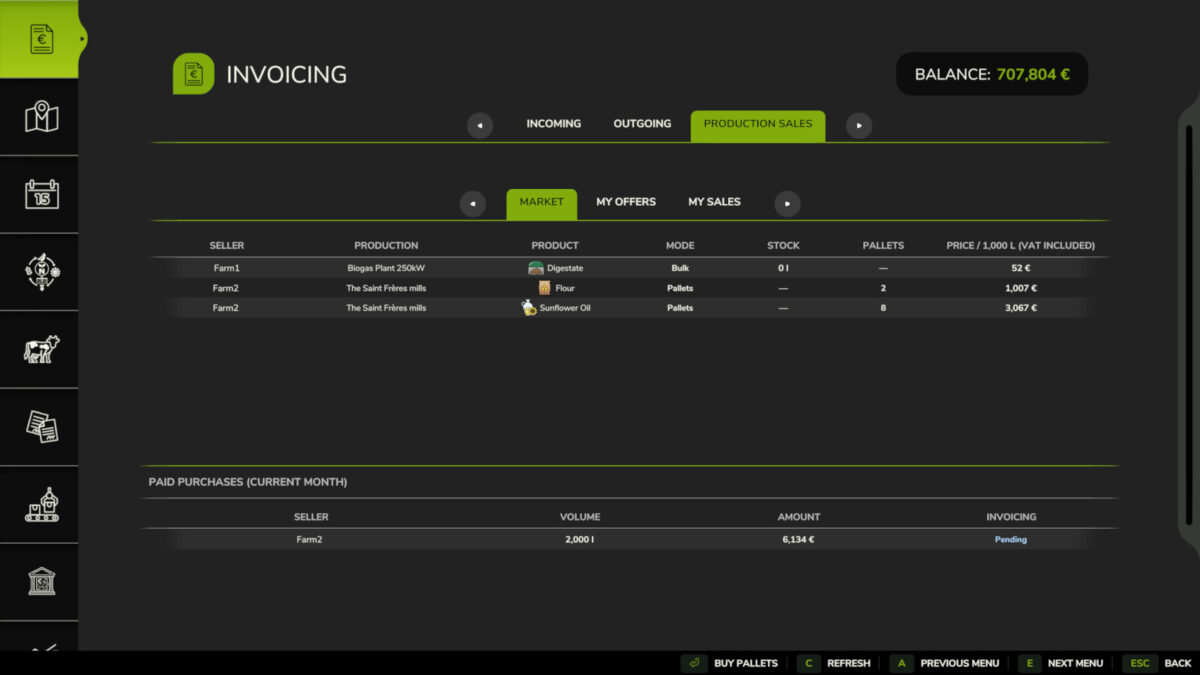This screenshot has width=1200, height=675.
Task: Click the Flour product icon
Action: [x=544, y=288]
